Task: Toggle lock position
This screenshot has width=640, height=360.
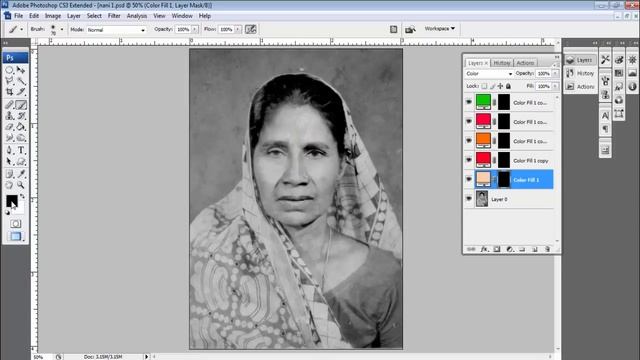Action: (x=500, y=86)
